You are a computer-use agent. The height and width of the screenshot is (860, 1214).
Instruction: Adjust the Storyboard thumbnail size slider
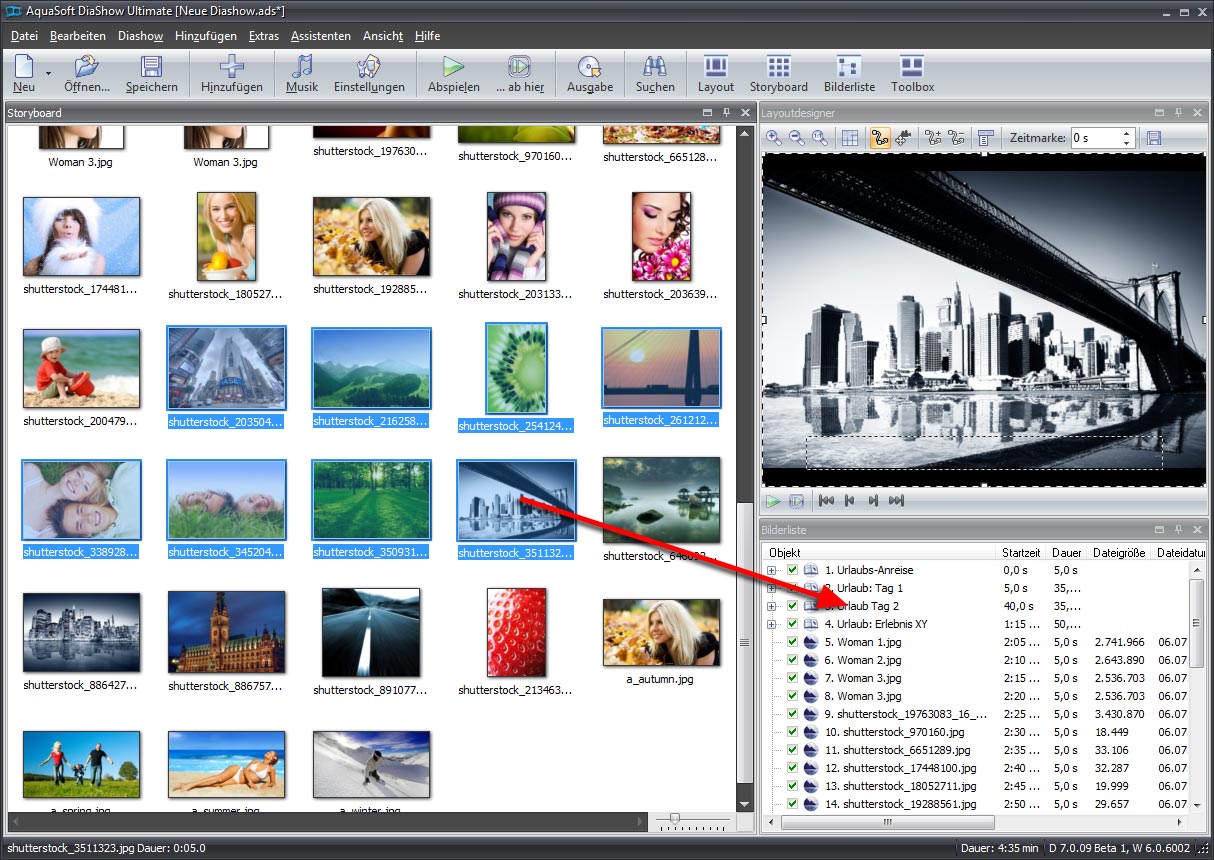click(676, 820)
